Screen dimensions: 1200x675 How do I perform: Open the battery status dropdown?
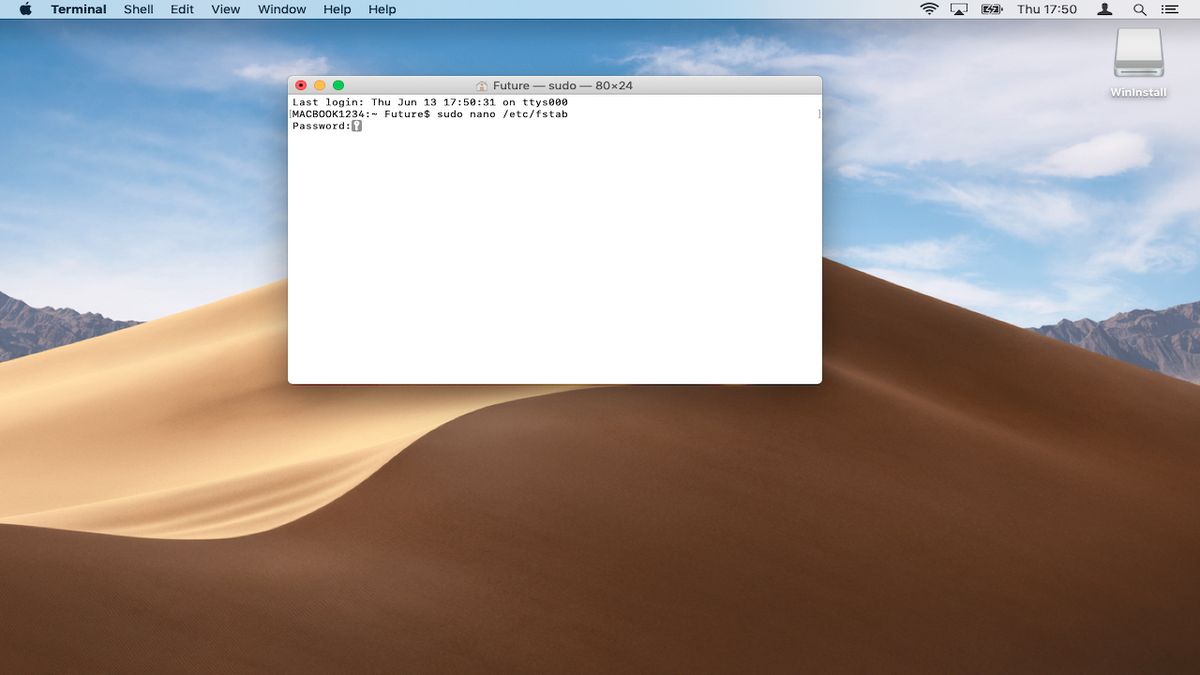tap(992, 9)
